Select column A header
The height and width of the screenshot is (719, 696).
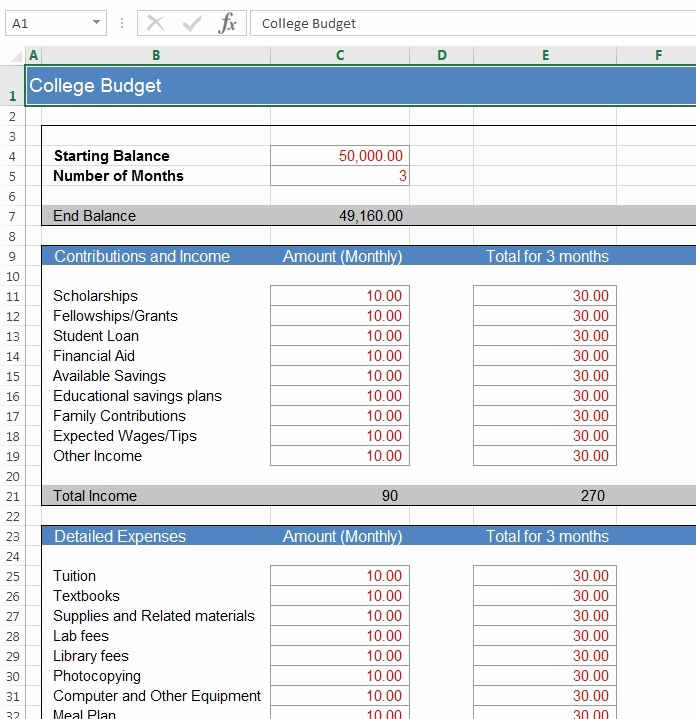pyautogui.click(x=33, y=55)
